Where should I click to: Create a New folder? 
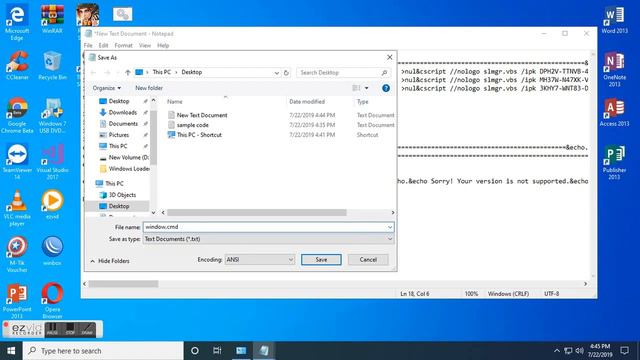click(x=149, y=88)
